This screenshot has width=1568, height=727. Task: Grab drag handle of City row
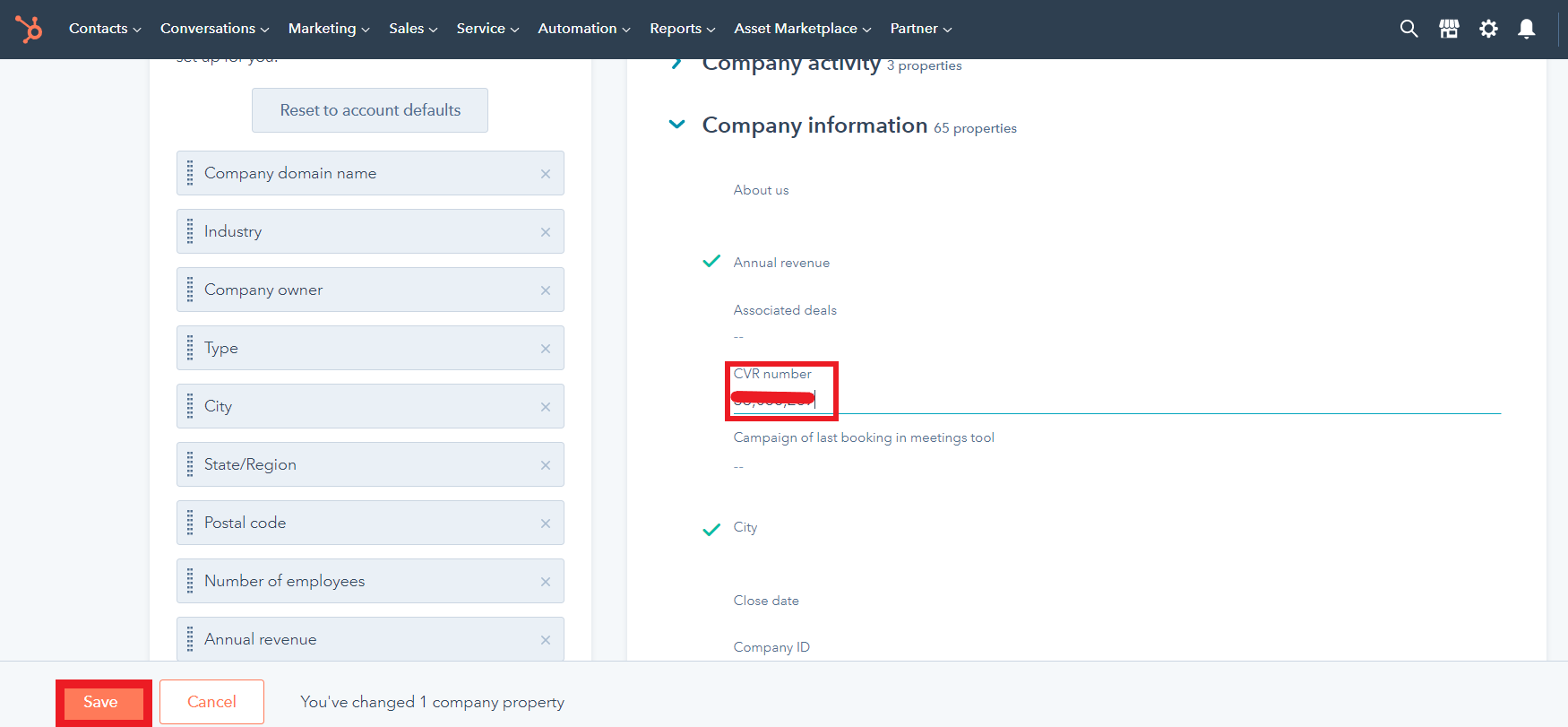click(190, 406)
